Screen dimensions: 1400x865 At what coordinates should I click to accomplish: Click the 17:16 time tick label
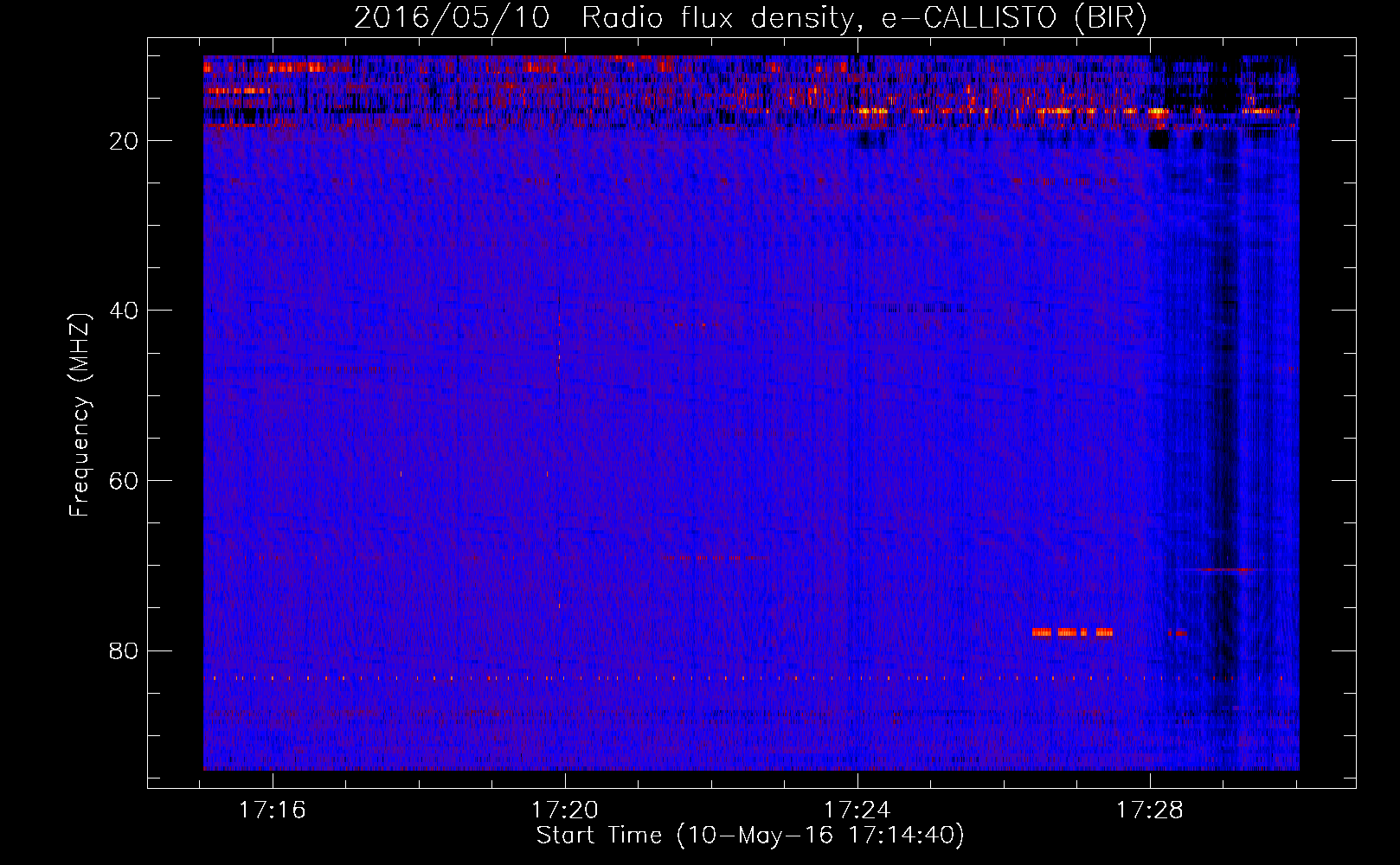tap(273, 810)
